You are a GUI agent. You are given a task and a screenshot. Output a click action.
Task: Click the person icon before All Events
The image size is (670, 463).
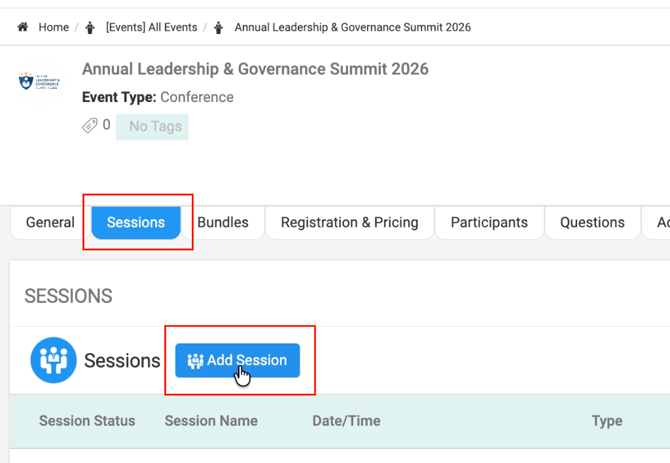[x=91, y=27]
